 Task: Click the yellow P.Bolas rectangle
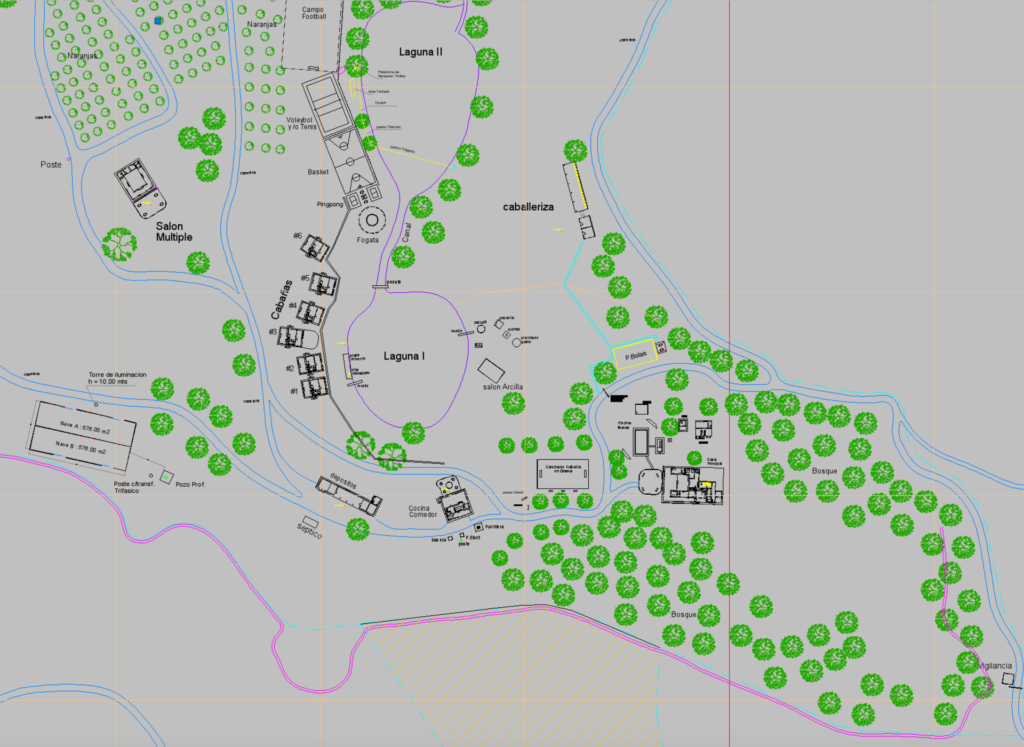[634, 355]
